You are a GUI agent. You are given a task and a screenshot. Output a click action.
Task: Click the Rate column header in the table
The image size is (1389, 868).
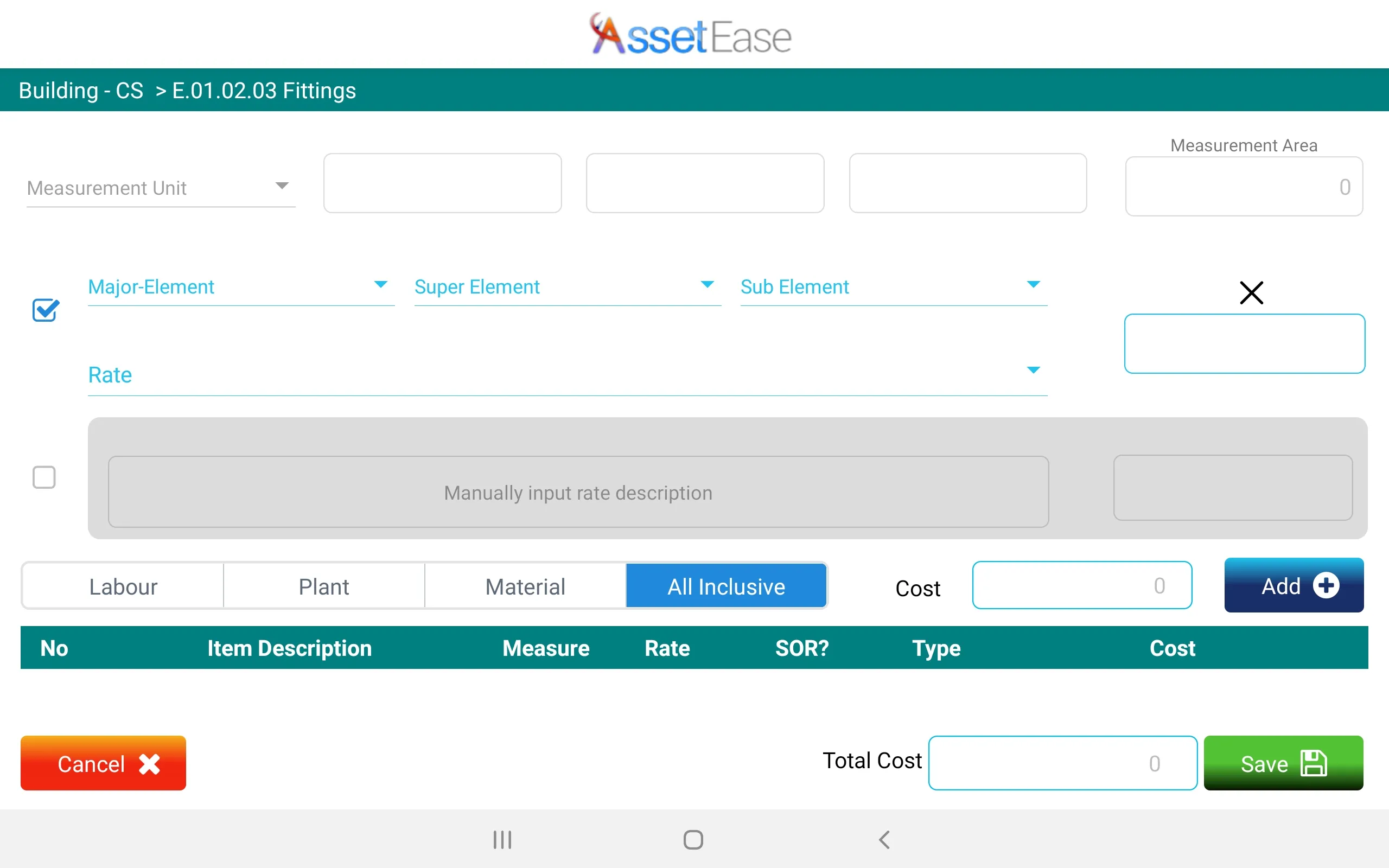tap(667, 648)
